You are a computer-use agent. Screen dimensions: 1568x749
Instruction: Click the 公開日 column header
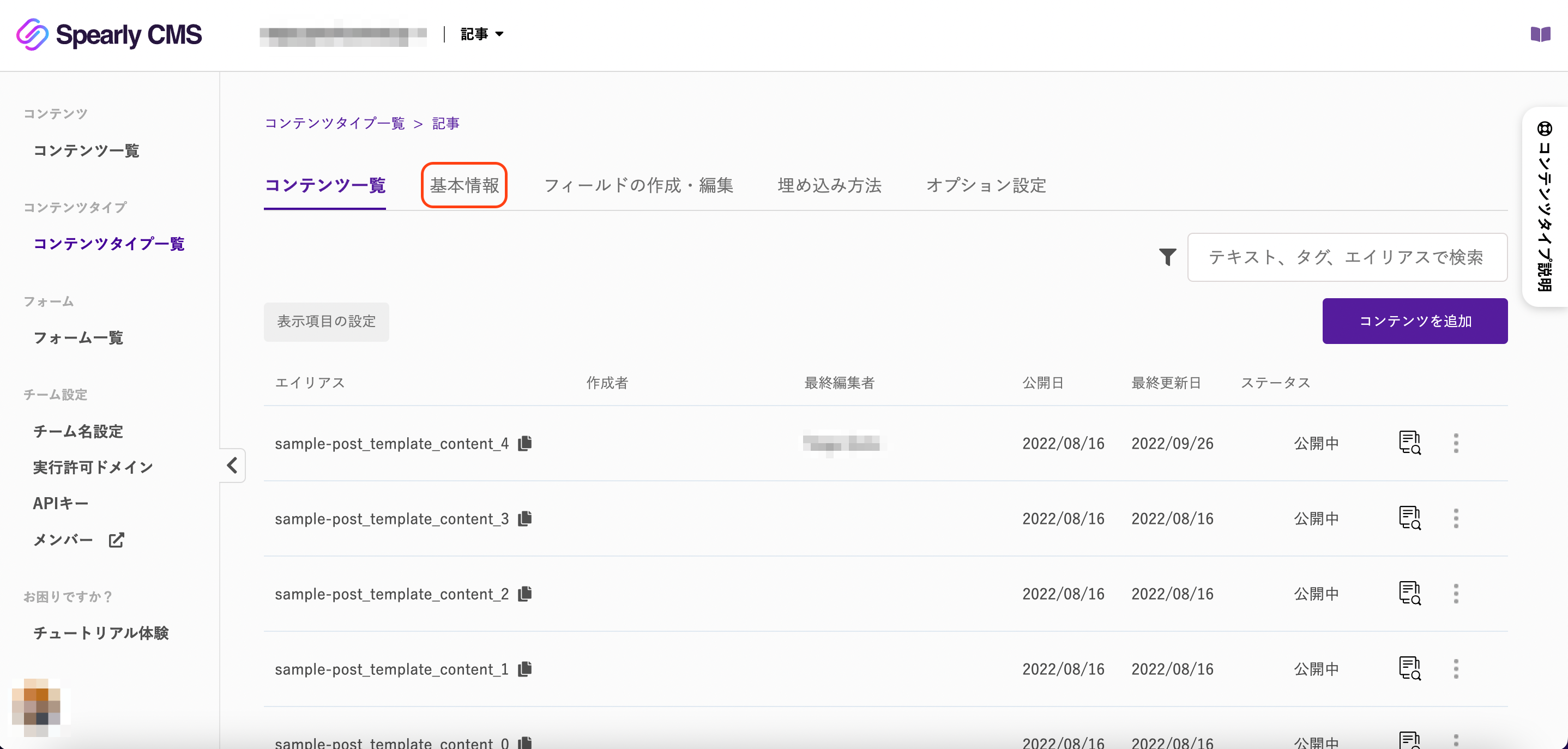[x=1042, y=383]
